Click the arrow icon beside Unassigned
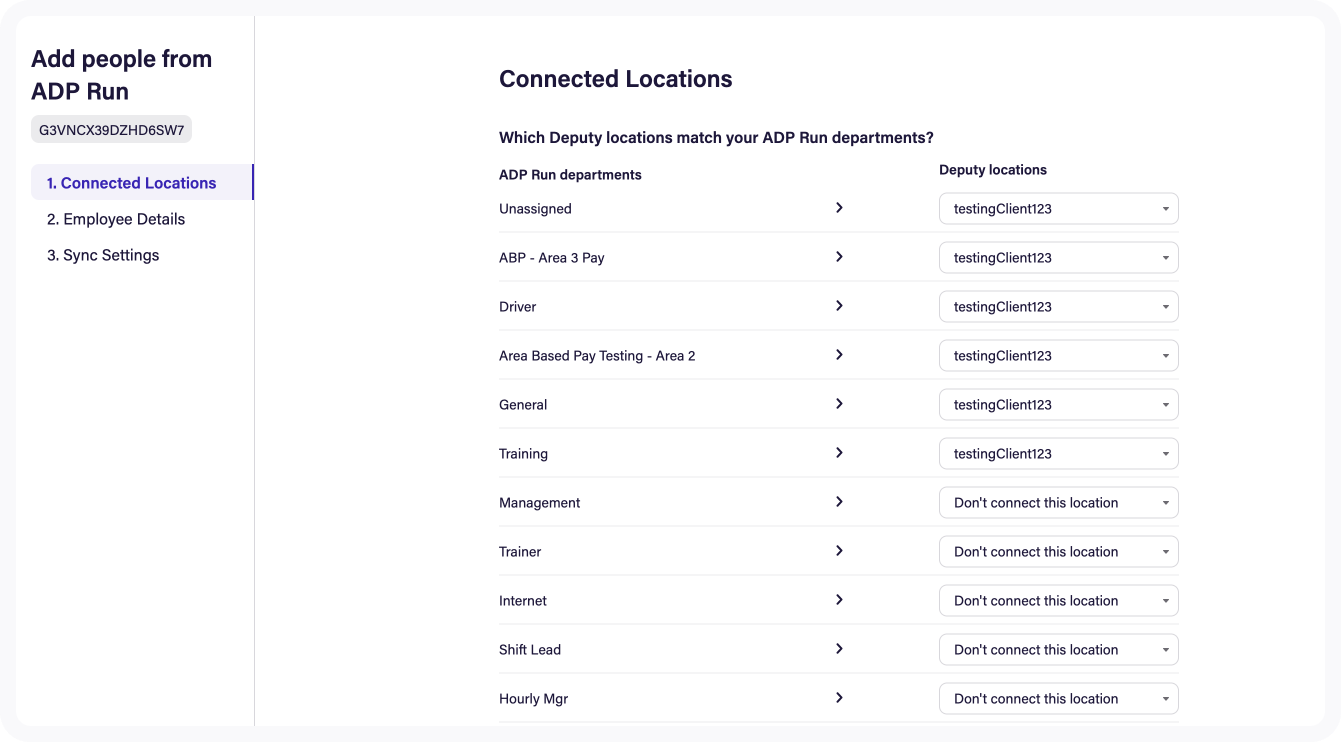 pyautogui.click(x=839, y=208)
